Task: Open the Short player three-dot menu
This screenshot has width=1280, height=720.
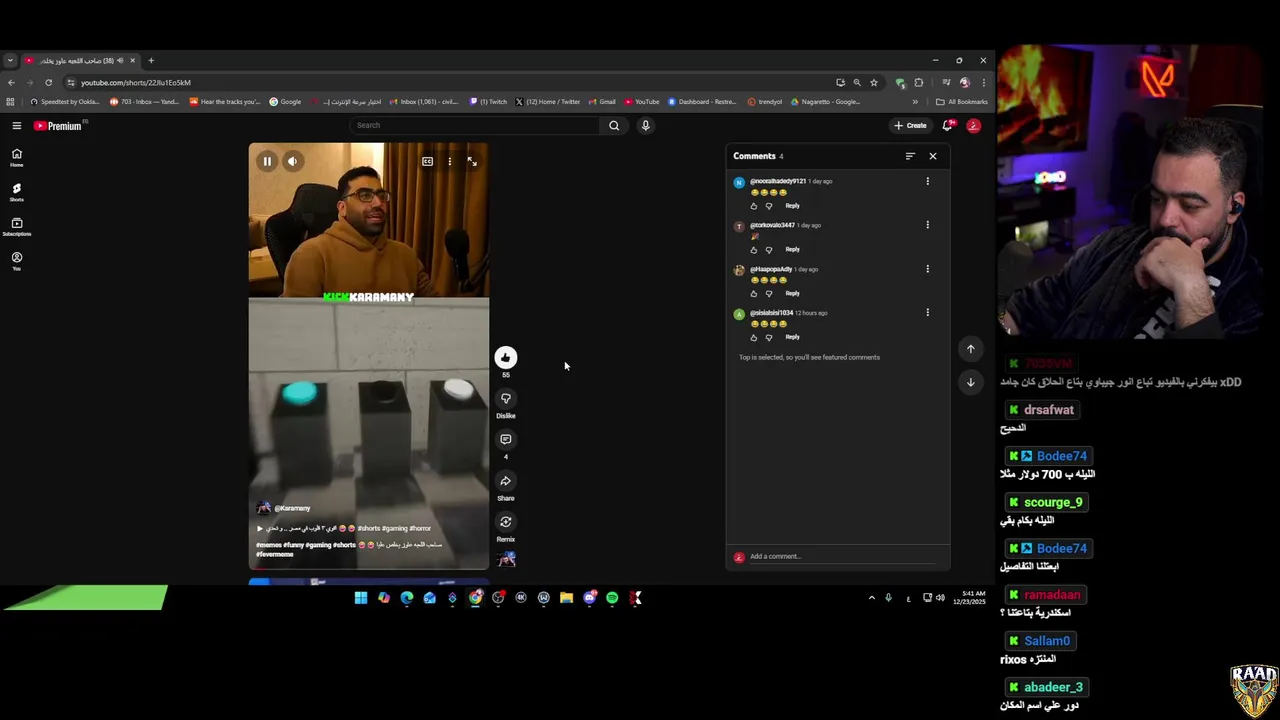Action: (450, 161)
